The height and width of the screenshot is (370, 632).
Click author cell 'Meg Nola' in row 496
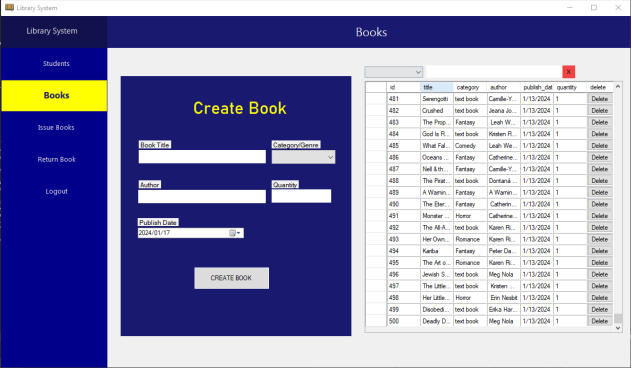click(503, 274)
